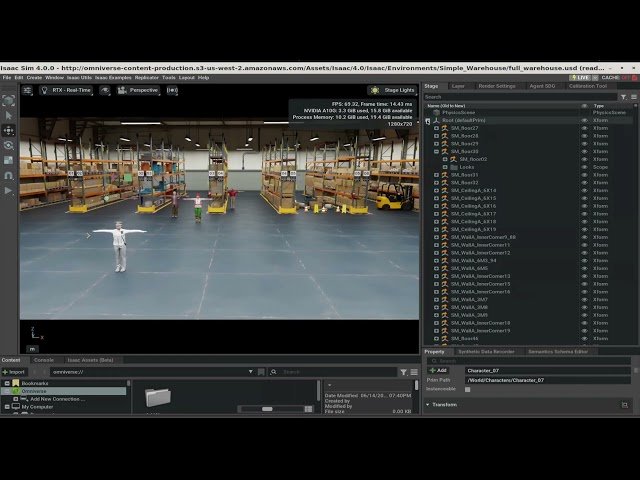Hide the SM_floor27 prim via eye icon
Image resolution: width=640 pixels, height=480 pixels.
coord(584,128)
